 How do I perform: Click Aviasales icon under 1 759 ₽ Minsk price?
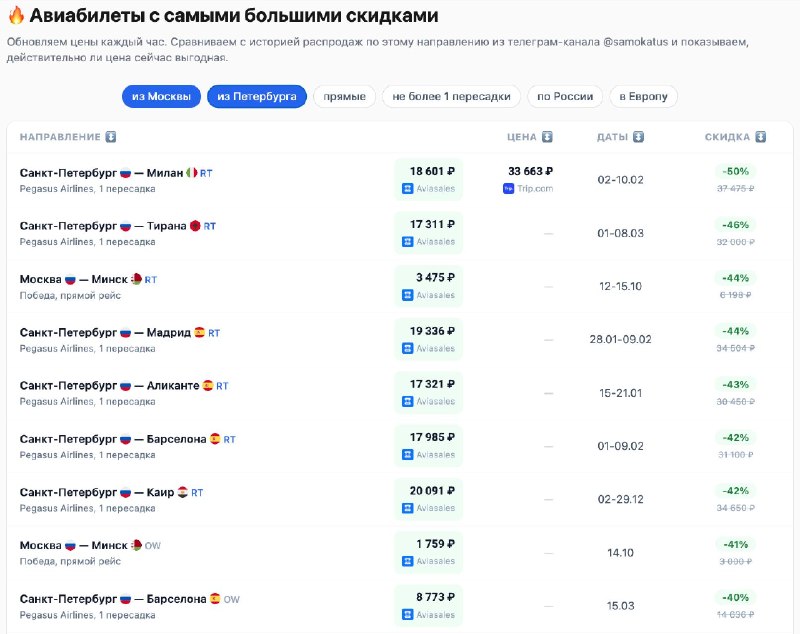point(407,561)
